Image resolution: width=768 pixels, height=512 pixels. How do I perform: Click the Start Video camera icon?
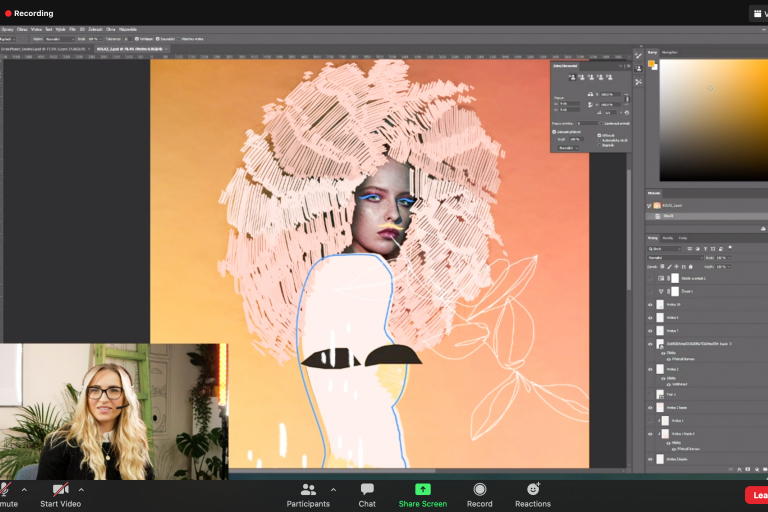tap(60, 489)
